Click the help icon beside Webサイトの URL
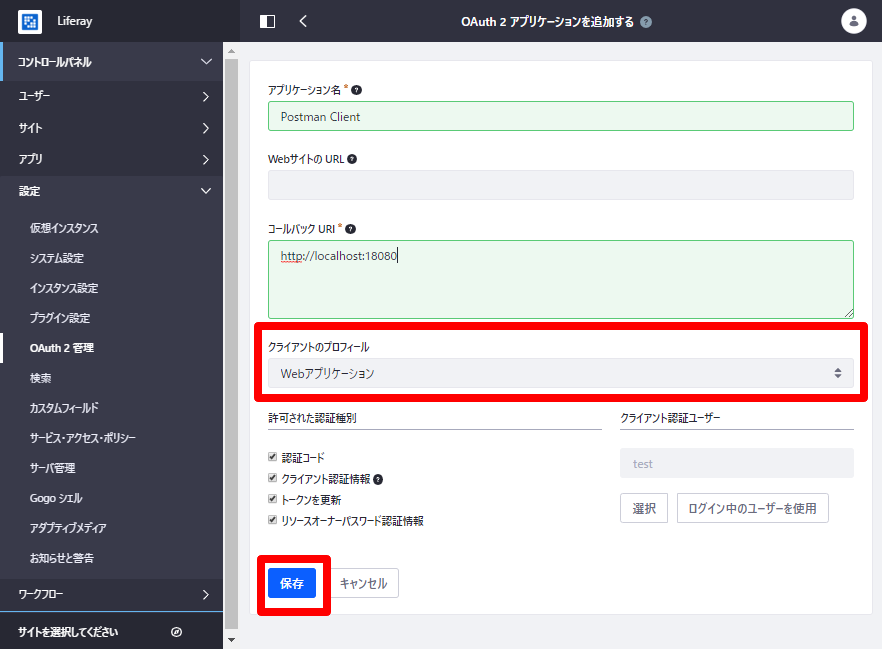 click(352, 157)
